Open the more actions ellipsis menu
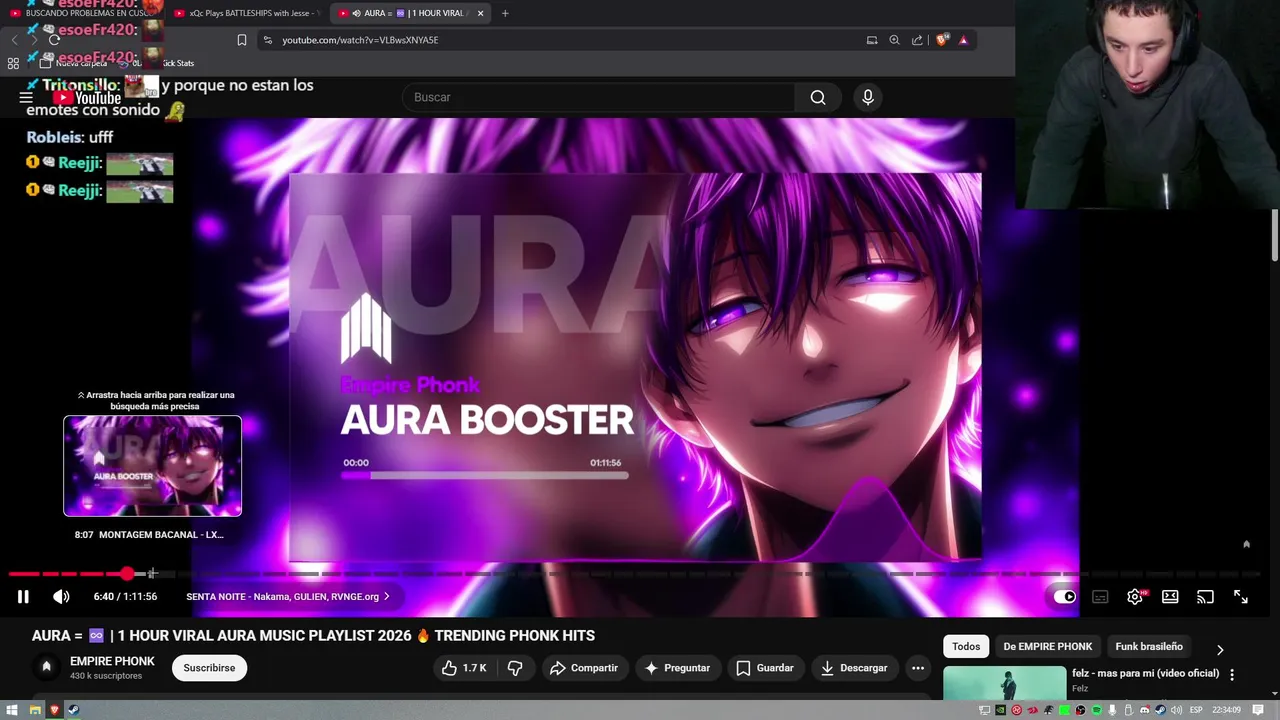Viewport: 1280px width, 720px height. [918, 668]
